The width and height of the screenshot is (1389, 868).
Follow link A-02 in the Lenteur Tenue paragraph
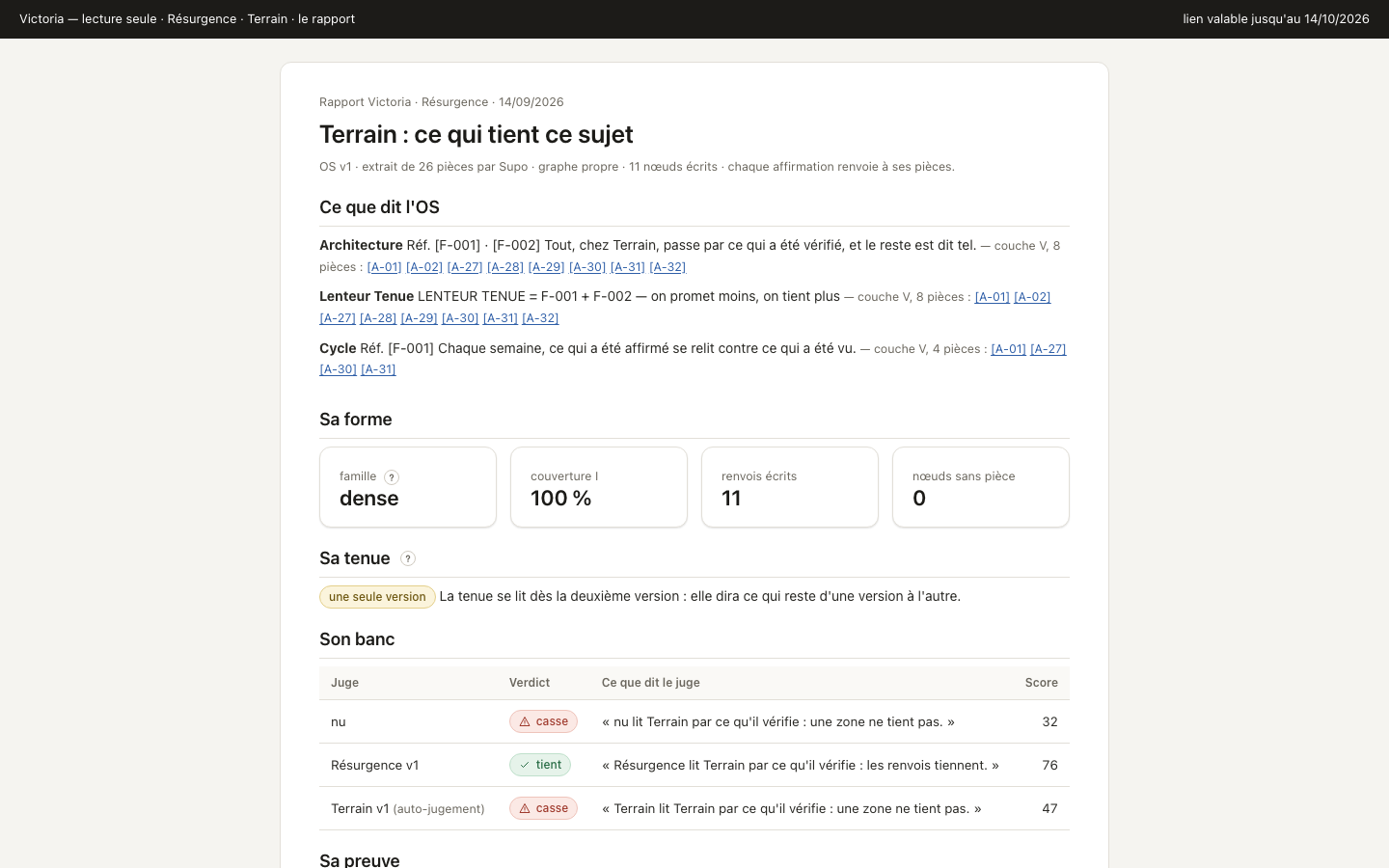click(1032, 297)
